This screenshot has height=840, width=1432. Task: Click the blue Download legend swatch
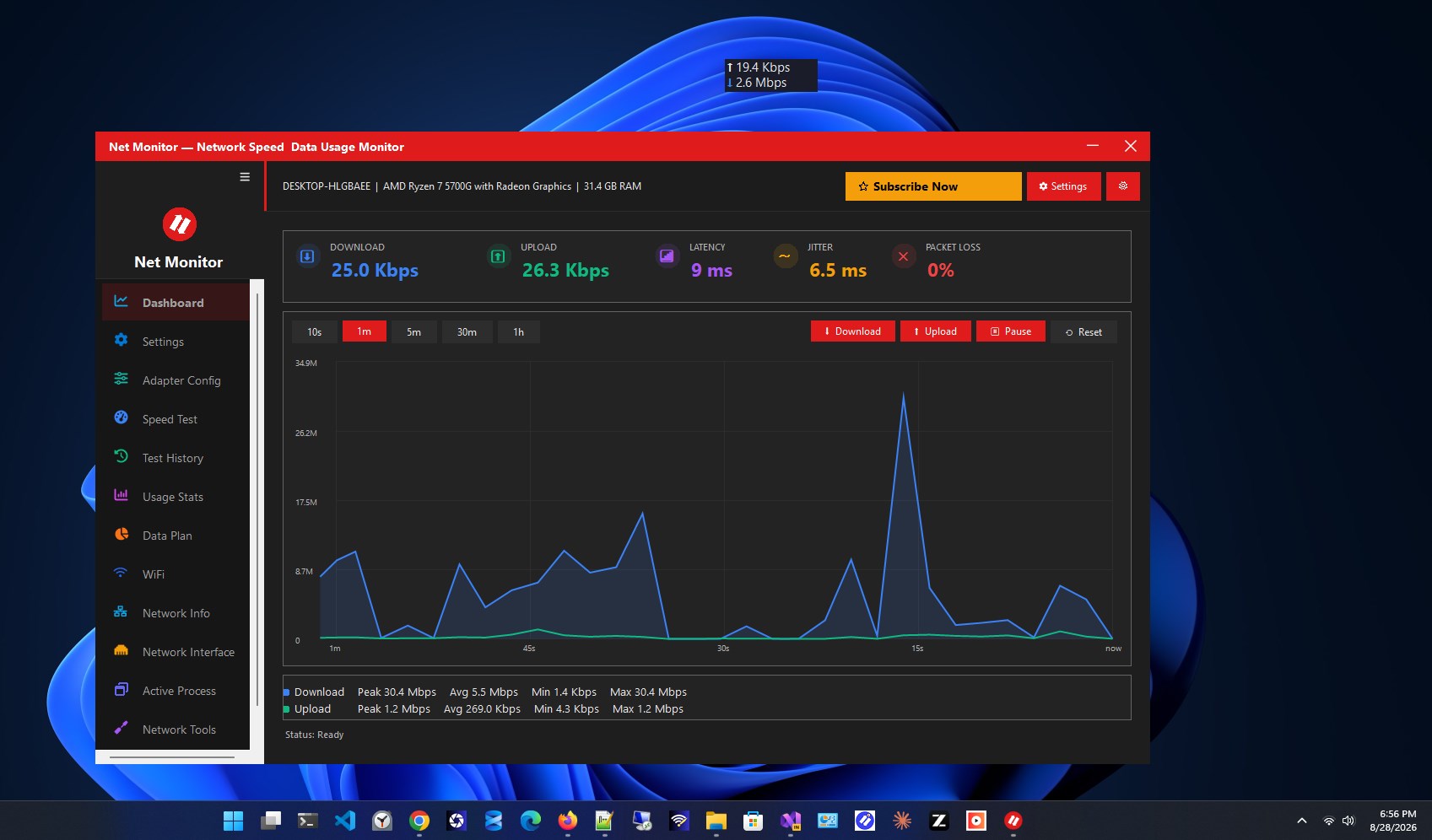click(x=286, y=692)
